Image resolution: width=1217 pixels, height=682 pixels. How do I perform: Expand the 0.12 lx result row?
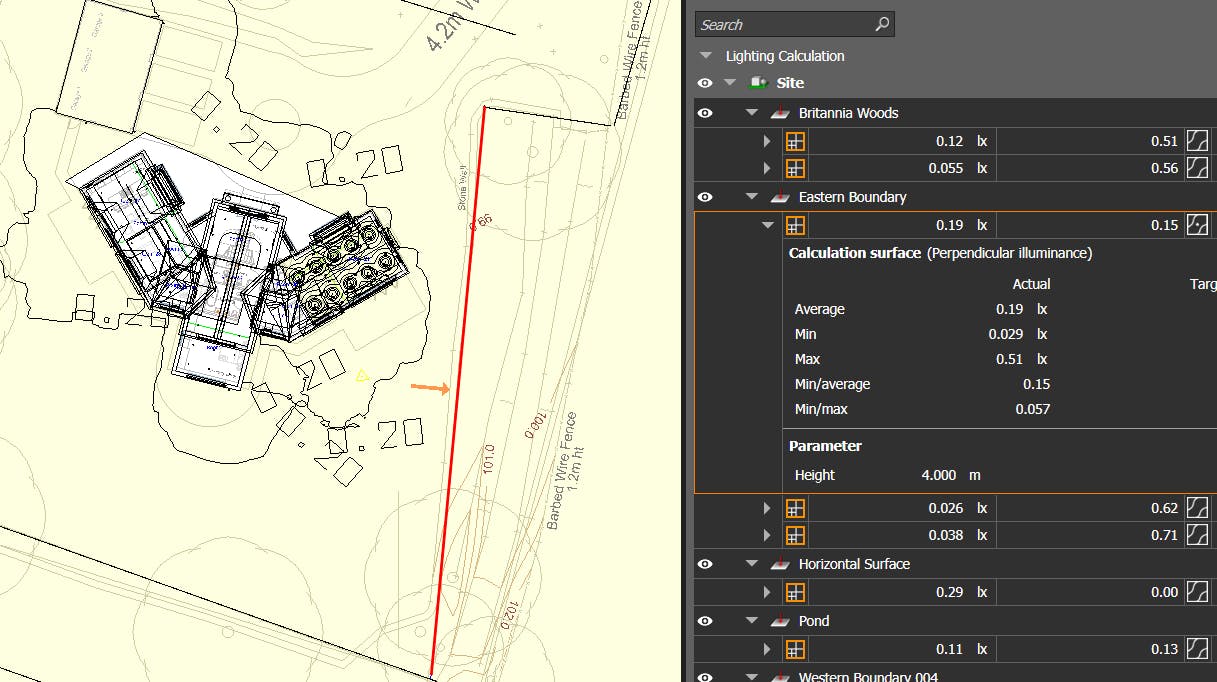point(768,141)
